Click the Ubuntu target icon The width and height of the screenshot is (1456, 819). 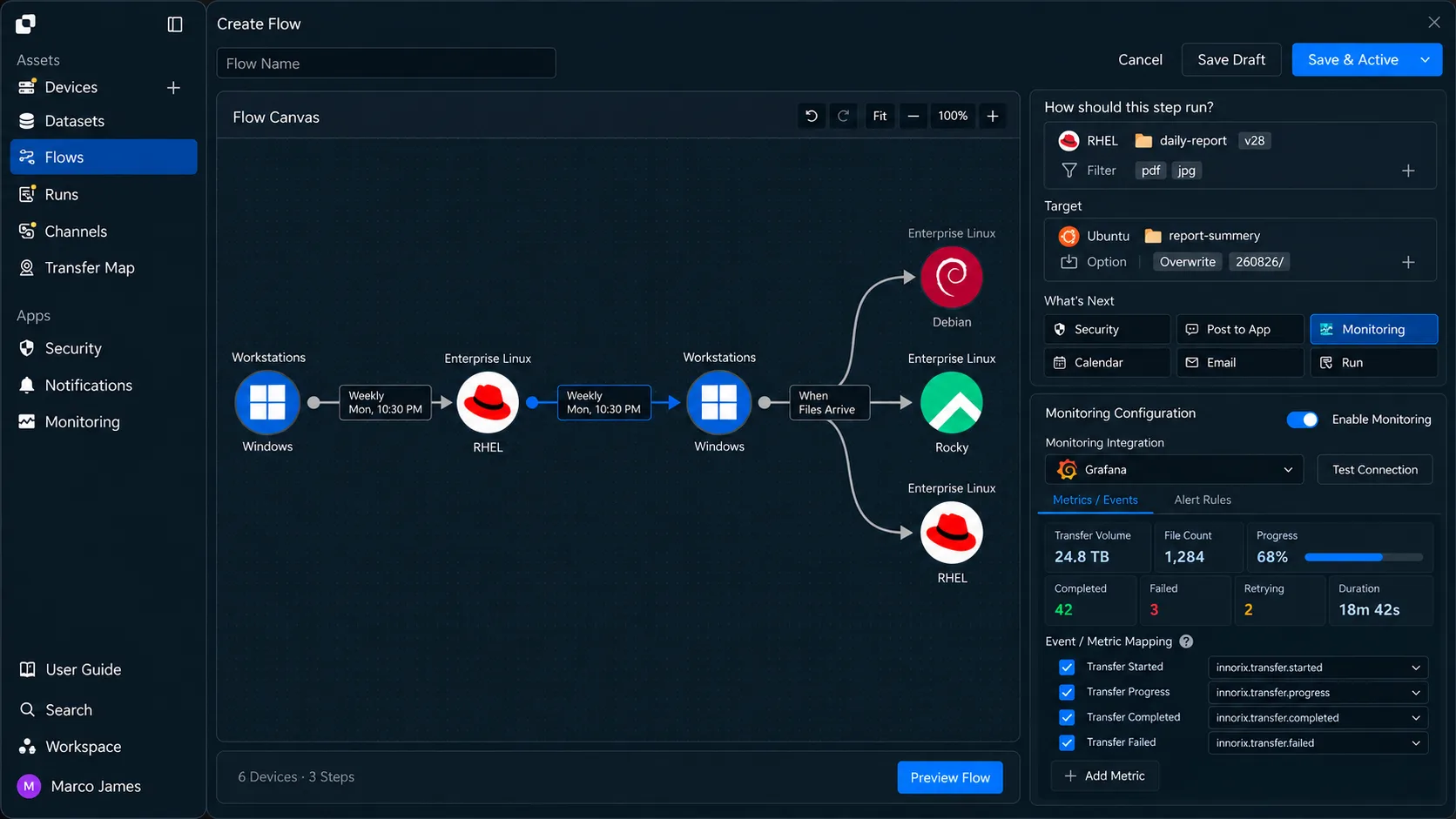click(x=1068, y=236)
